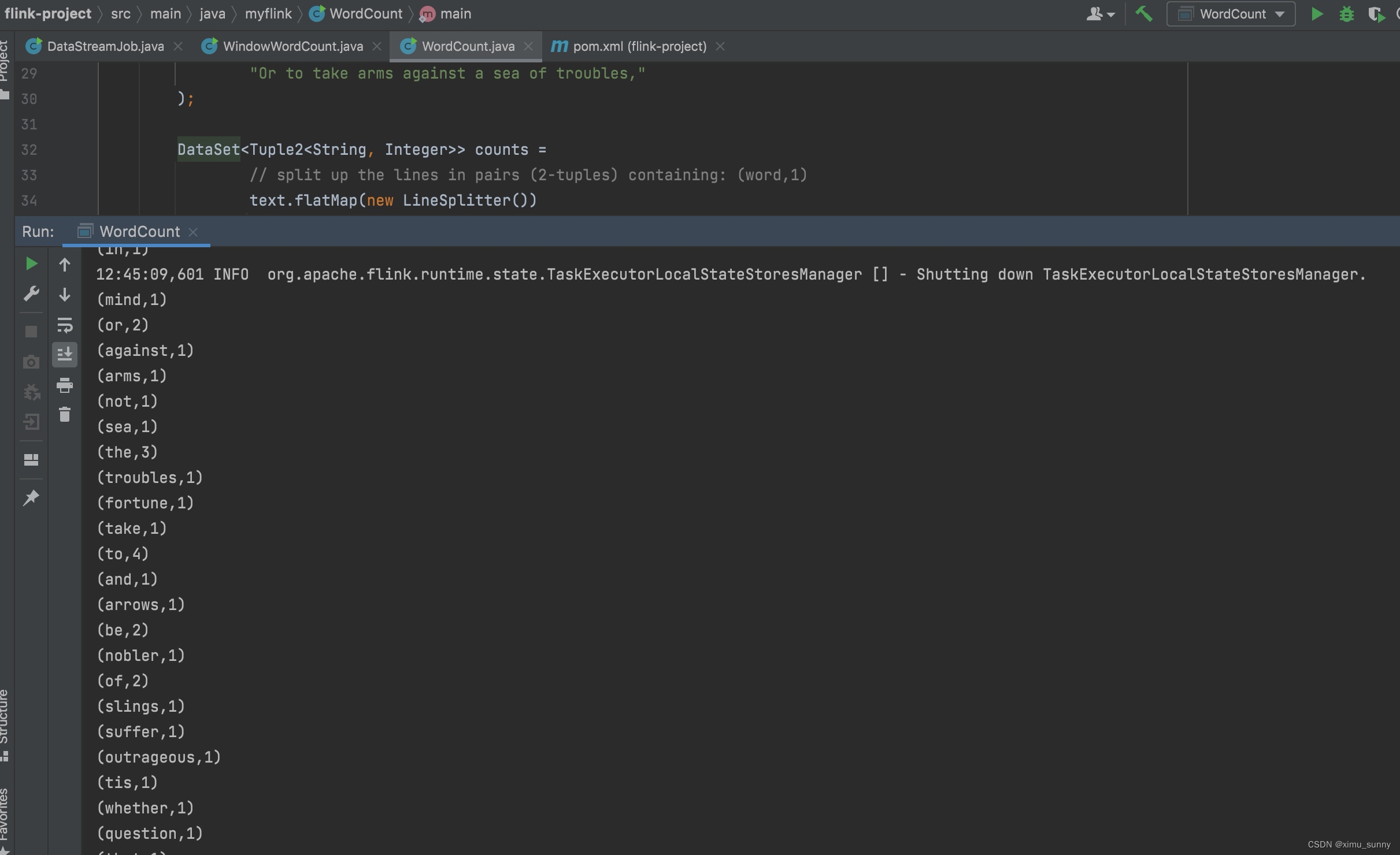Click line number 30 in gutter

[x=29, y=99]
